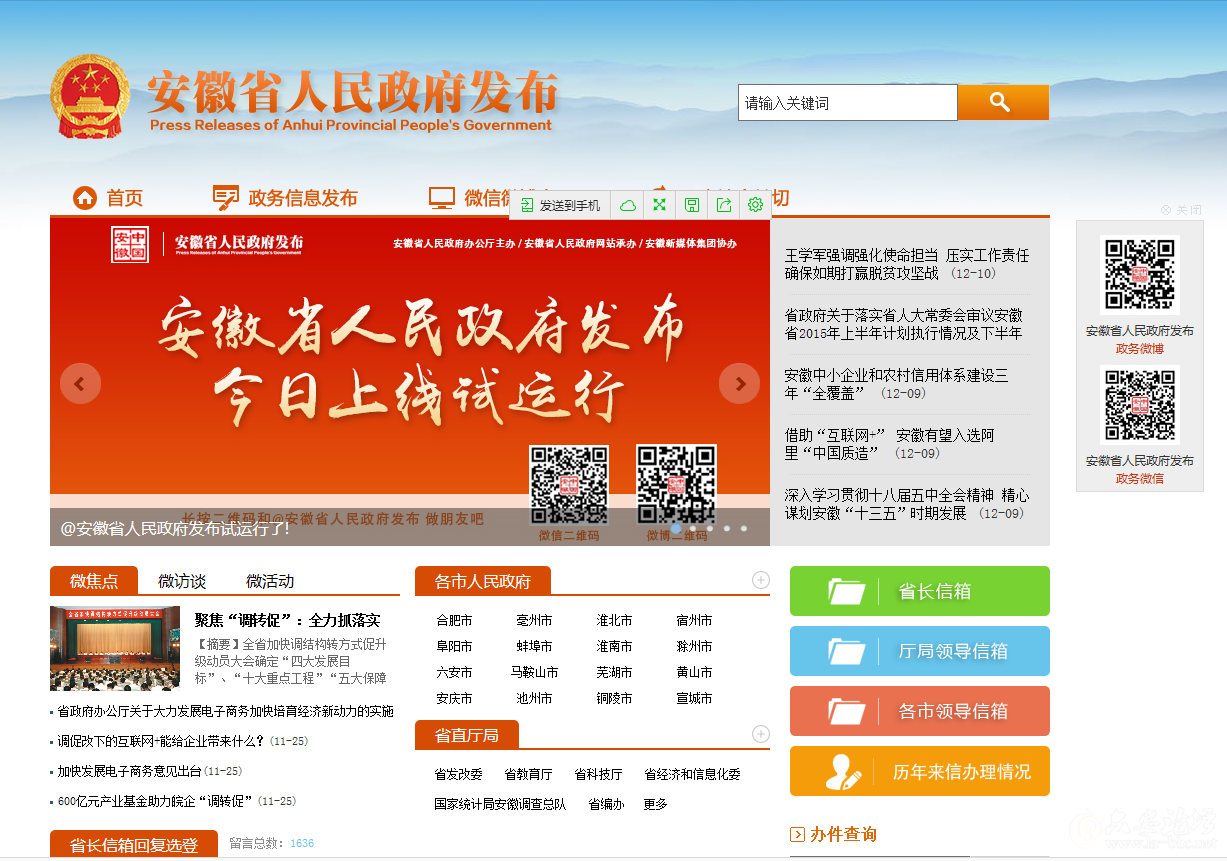Click the 首页 home icon

point(85,198)
